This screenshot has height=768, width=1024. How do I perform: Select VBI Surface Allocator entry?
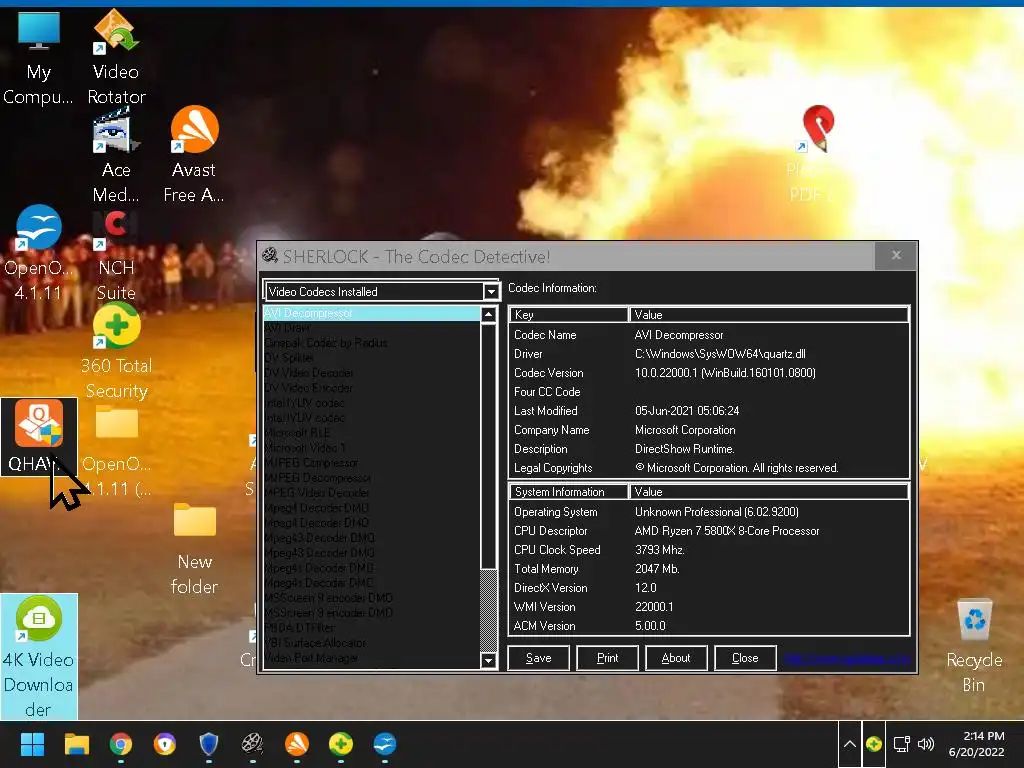[371, 643]
